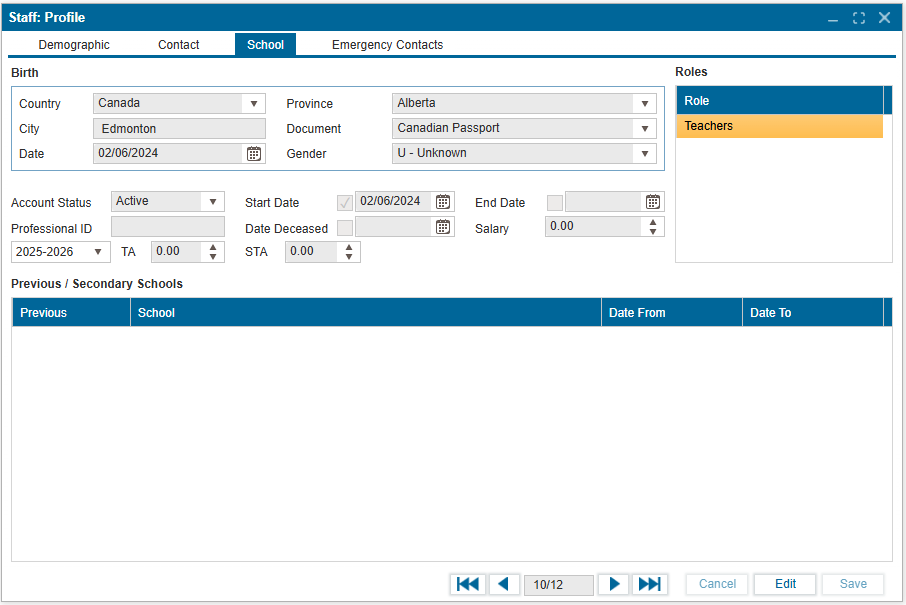Enable the End Date checkbox
906x605 pixels.
pyautogui.click(x=555, y=202)
